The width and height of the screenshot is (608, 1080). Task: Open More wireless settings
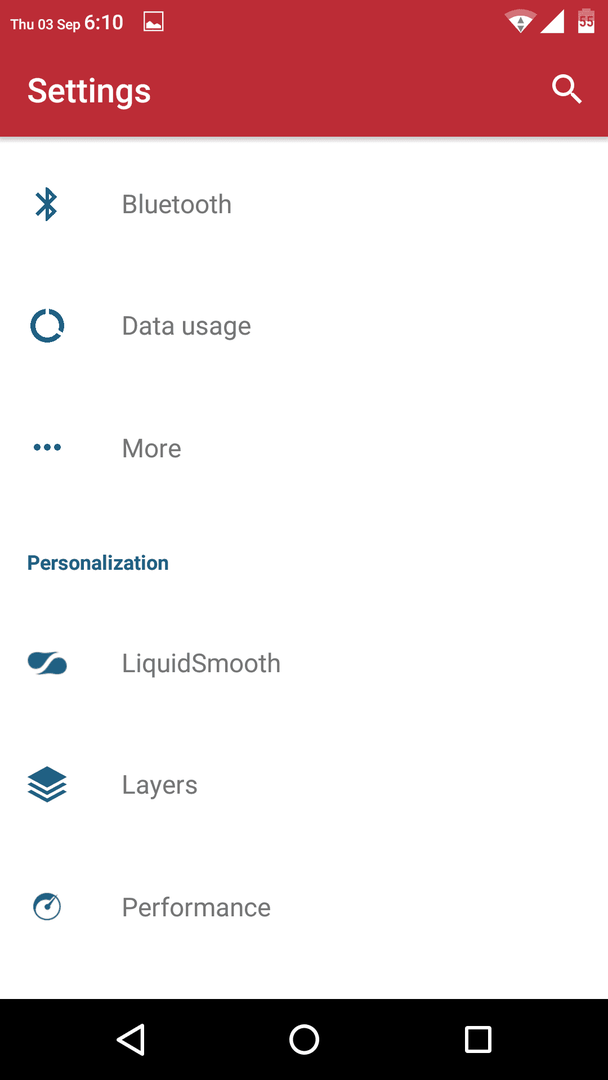pos(304,448)
